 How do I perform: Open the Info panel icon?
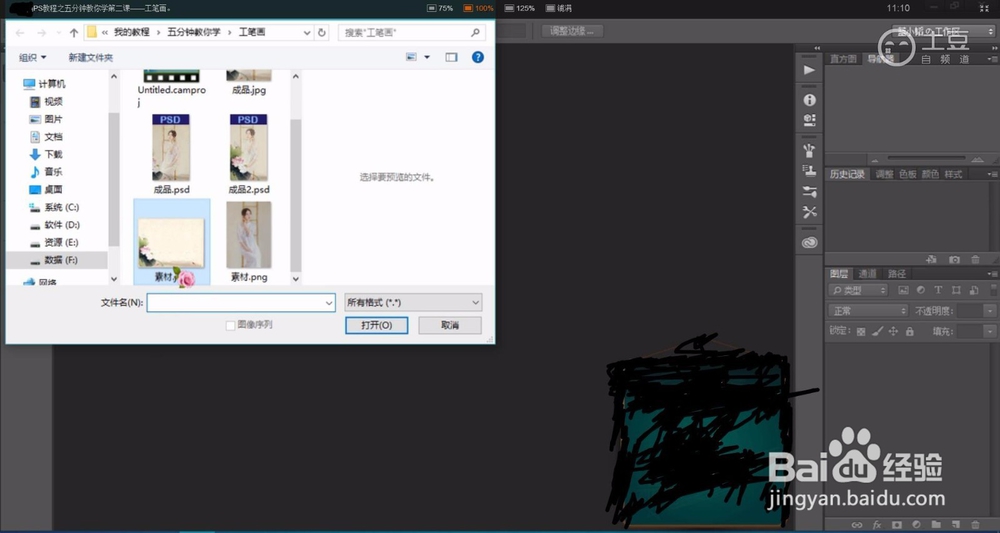(x=809, y=100)
